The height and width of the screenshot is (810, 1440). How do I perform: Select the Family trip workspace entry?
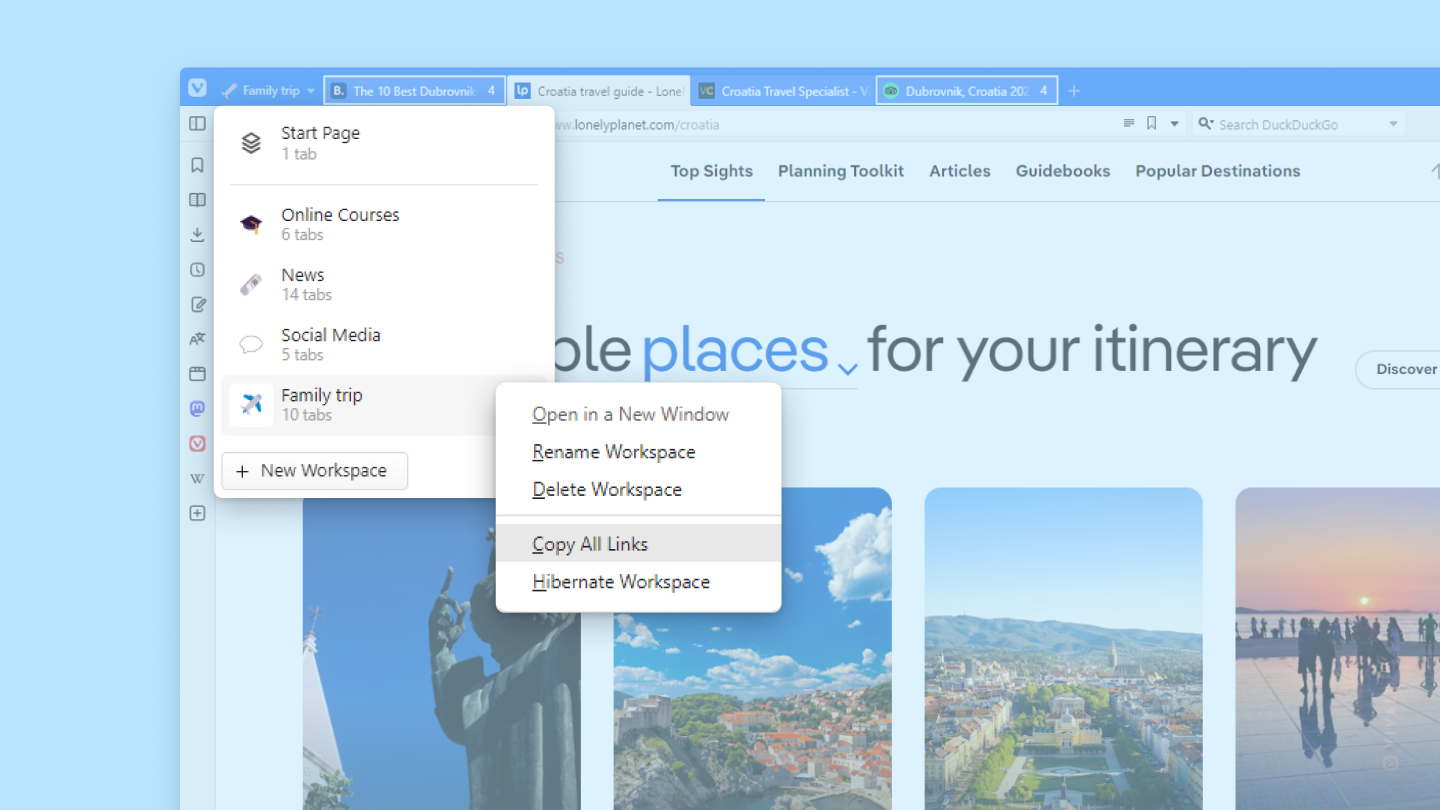(x=384, y=405)
